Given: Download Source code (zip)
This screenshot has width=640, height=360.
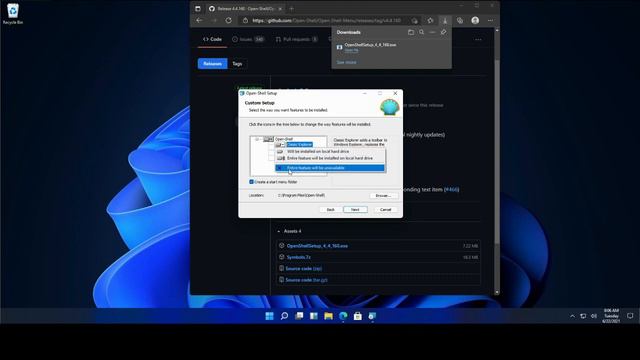Looking at the screenshot, I should coord(304,269).
